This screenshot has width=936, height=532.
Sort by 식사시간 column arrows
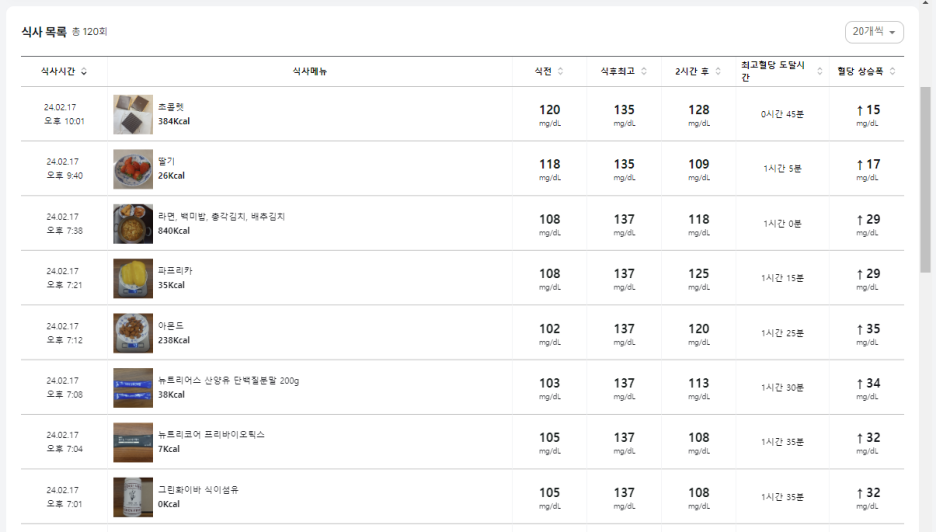tap(84, 72)
